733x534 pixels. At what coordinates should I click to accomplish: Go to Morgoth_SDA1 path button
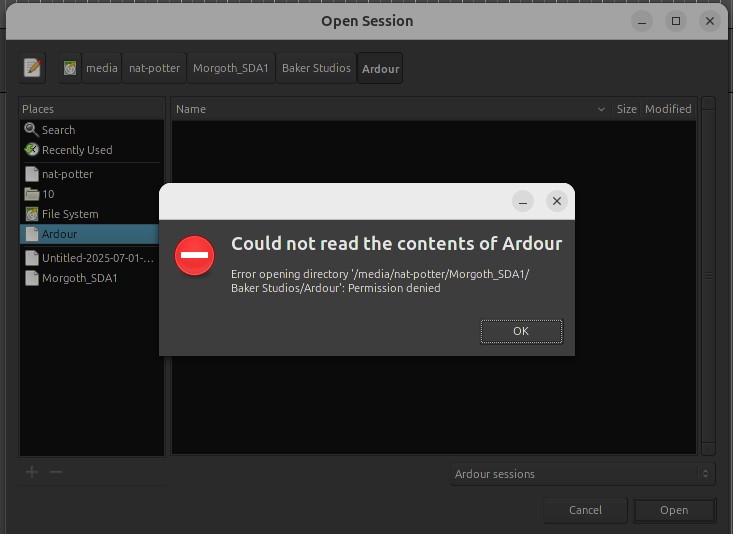point(231,68)
